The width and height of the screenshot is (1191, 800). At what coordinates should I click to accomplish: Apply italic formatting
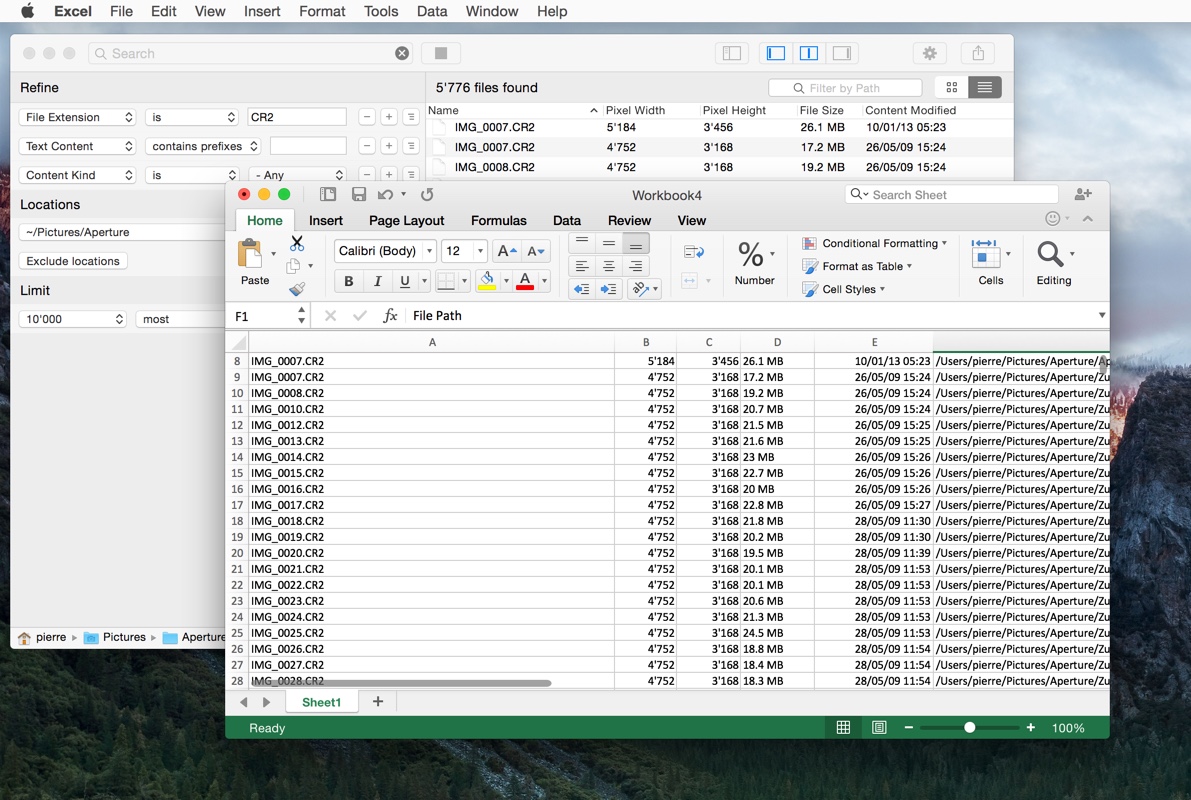pos(376,281)
